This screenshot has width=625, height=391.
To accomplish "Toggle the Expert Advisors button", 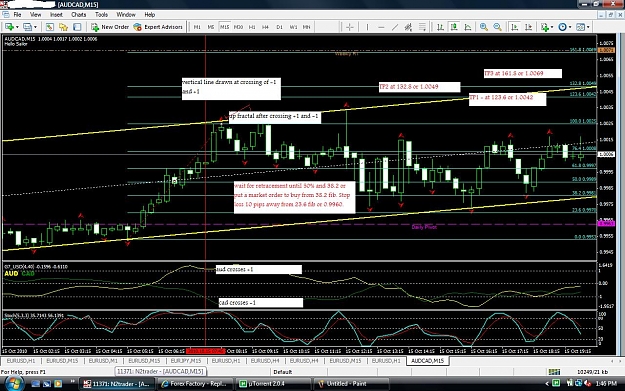I will click(x=158, y=27).
